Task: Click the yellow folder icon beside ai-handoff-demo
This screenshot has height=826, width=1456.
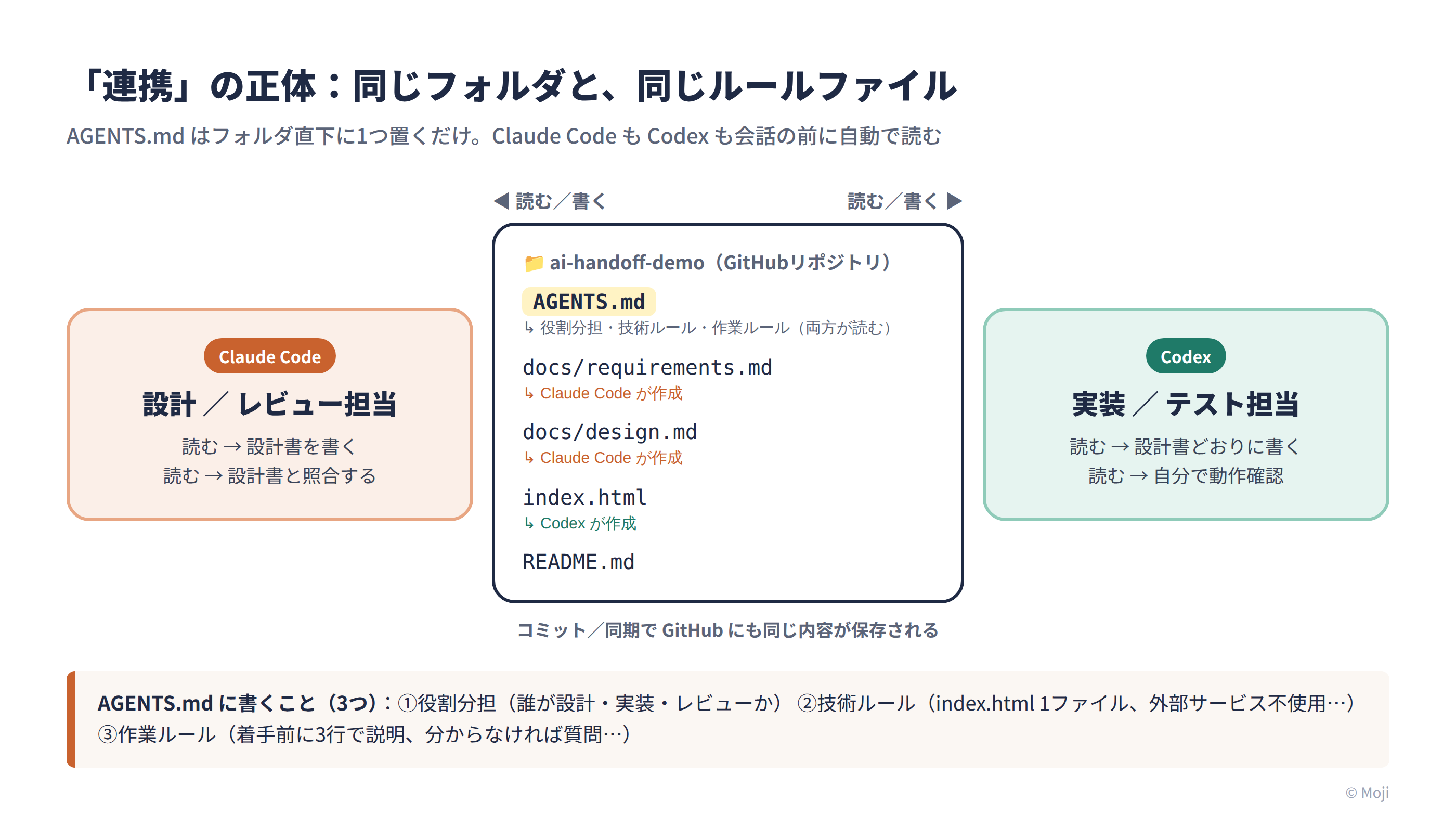Action: [533, 263]
